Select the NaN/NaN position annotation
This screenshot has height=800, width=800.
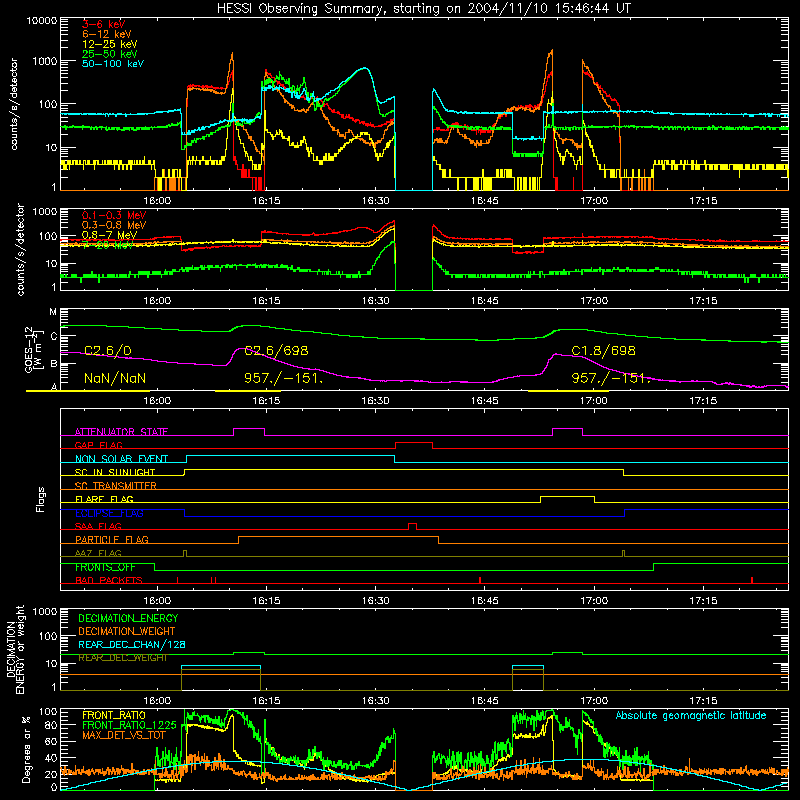pos(115,378)
